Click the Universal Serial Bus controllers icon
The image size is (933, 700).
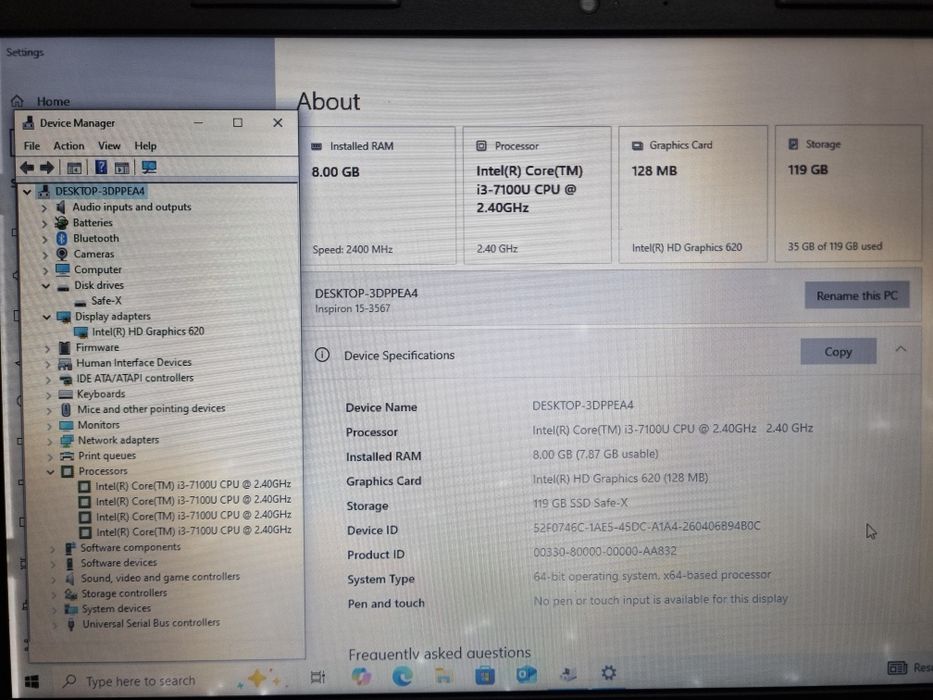(x=71, y=624)
